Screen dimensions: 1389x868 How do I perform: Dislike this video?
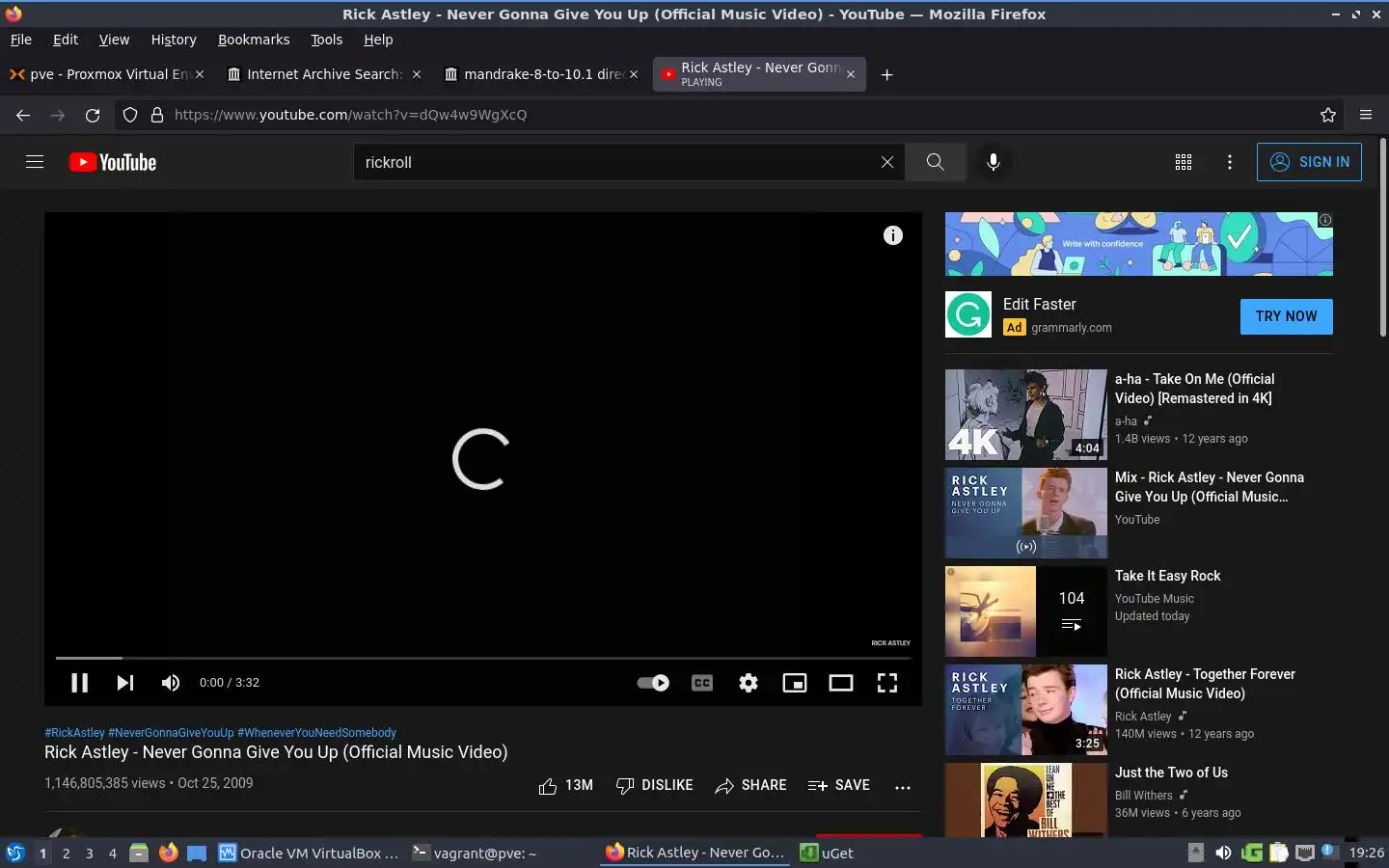tap(655, 785)
